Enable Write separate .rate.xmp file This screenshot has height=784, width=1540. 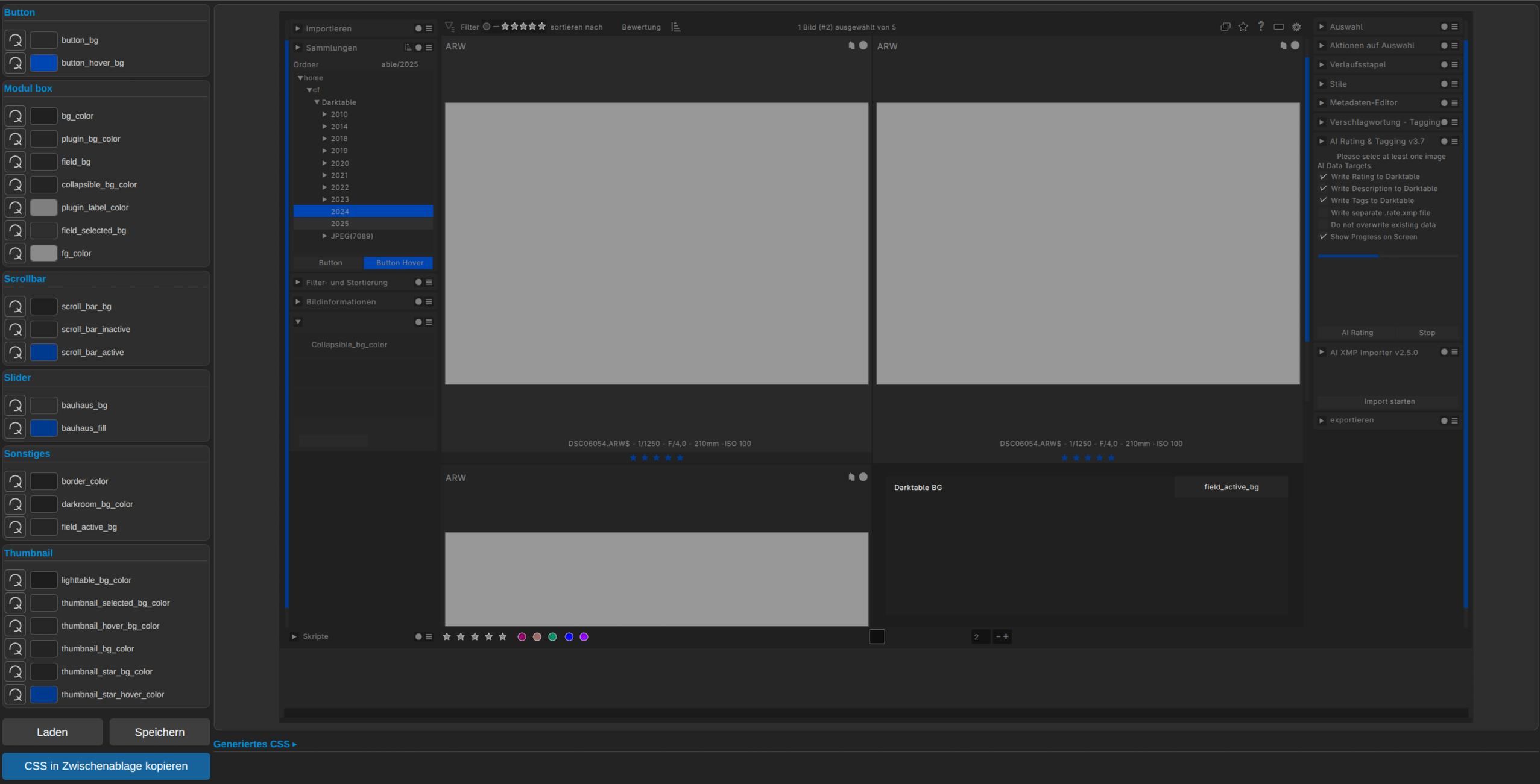point(1323,213)
